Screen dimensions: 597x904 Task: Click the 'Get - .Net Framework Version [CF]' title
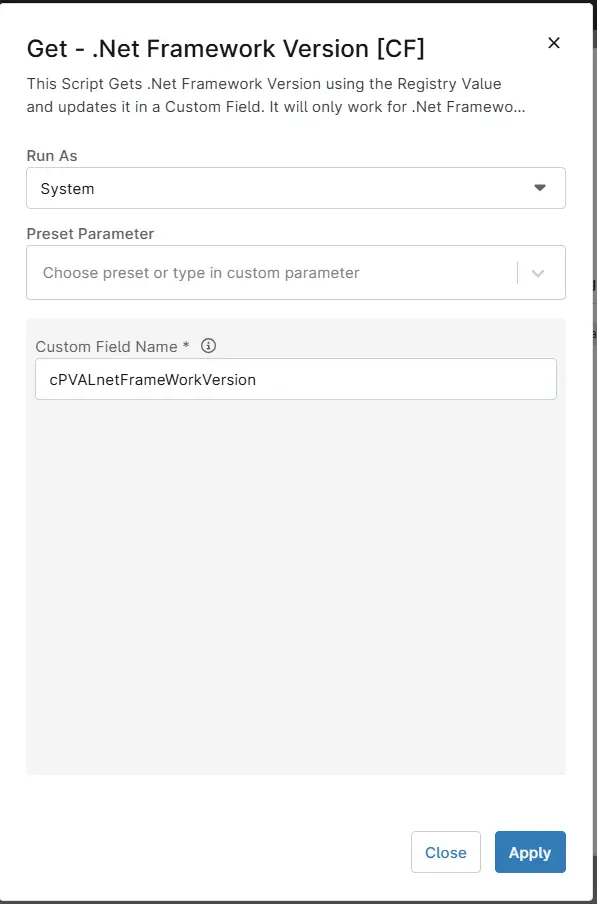tap(225, 49)
